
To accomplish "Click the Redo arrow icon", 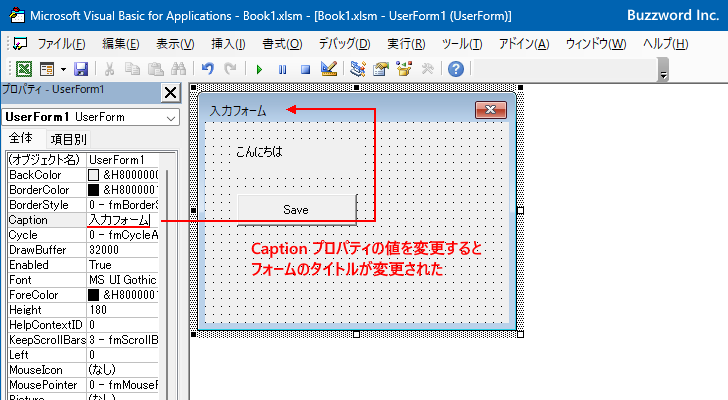I will point(230,69).
